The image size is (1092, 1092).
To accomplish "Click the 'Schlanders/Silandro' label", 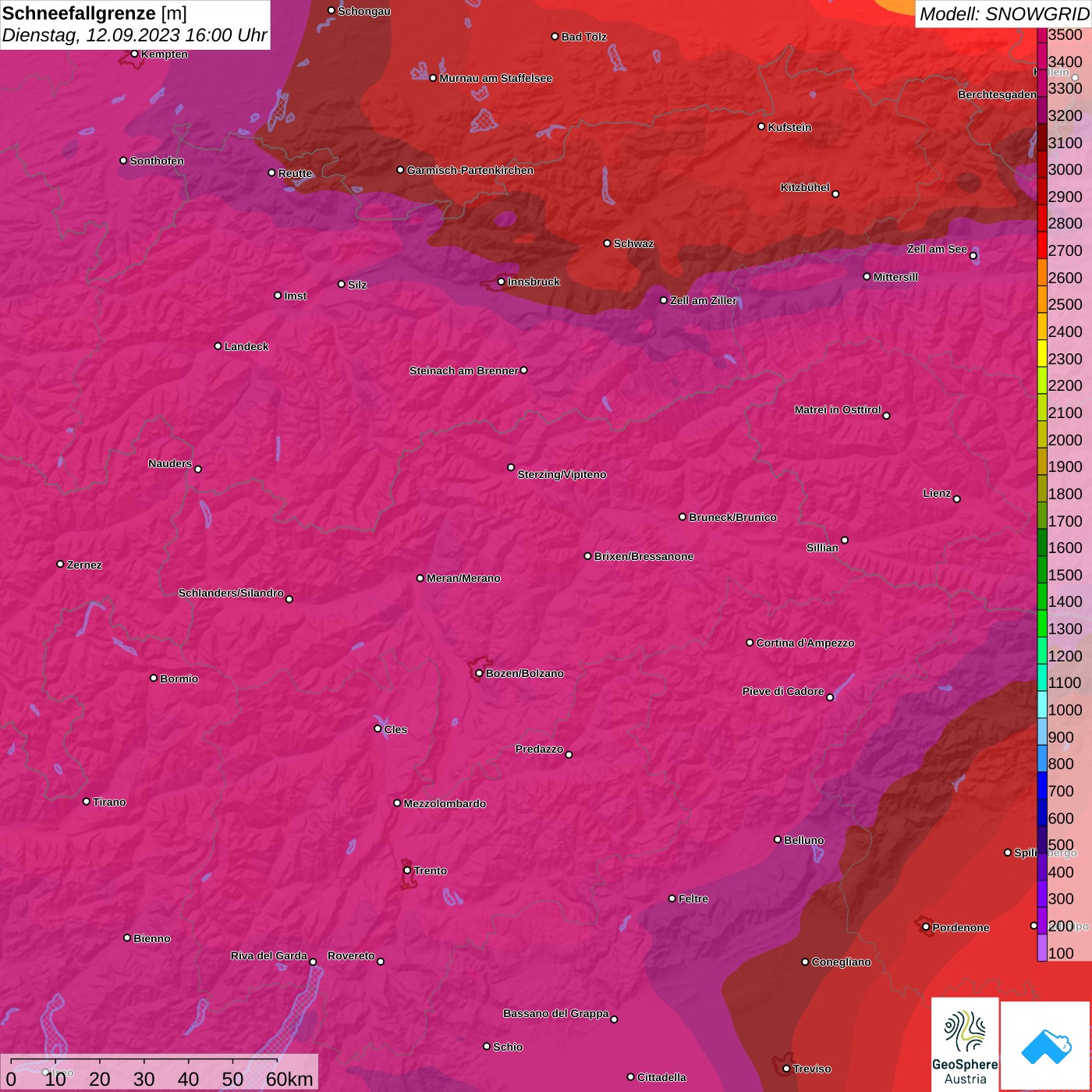I will 231,593.
